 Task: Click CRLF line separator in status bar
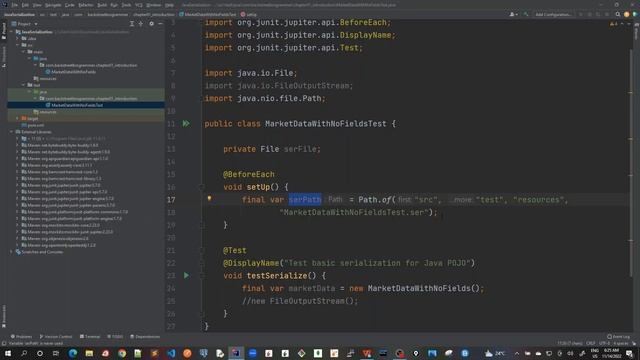[x=590, y=343]
